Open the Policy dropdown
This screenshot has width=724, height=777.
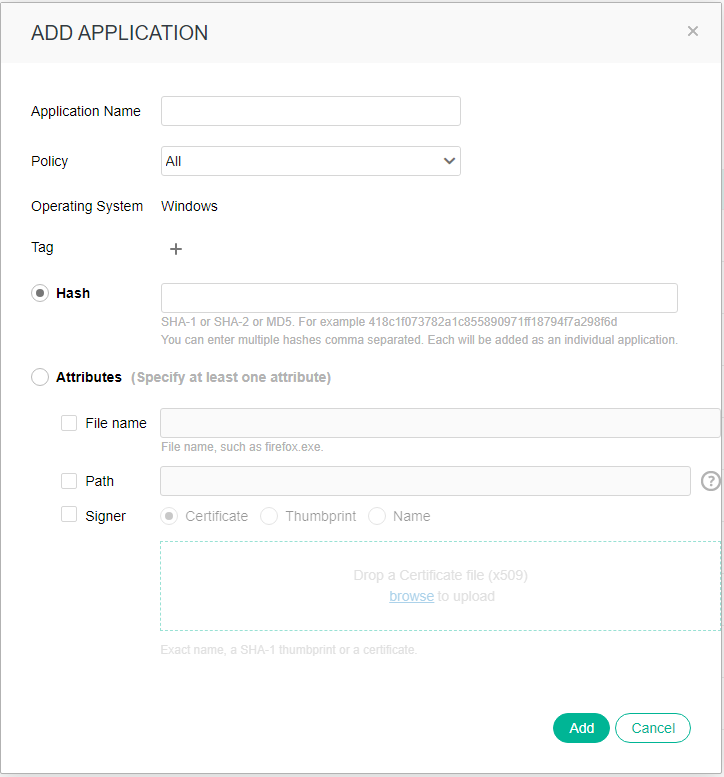pos(310,161)
